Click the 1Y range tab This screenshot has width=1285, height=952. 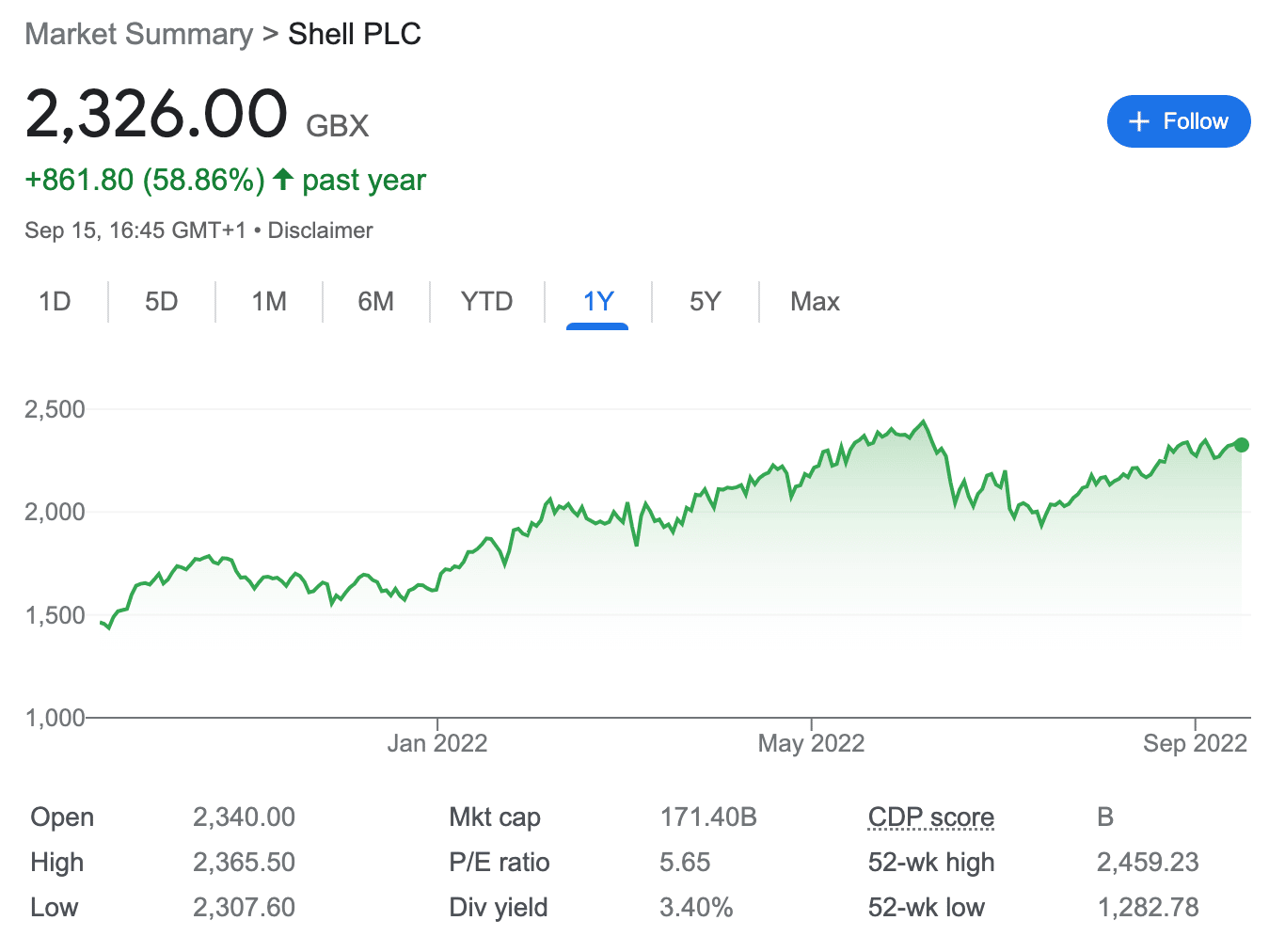(x=598, y=302)
